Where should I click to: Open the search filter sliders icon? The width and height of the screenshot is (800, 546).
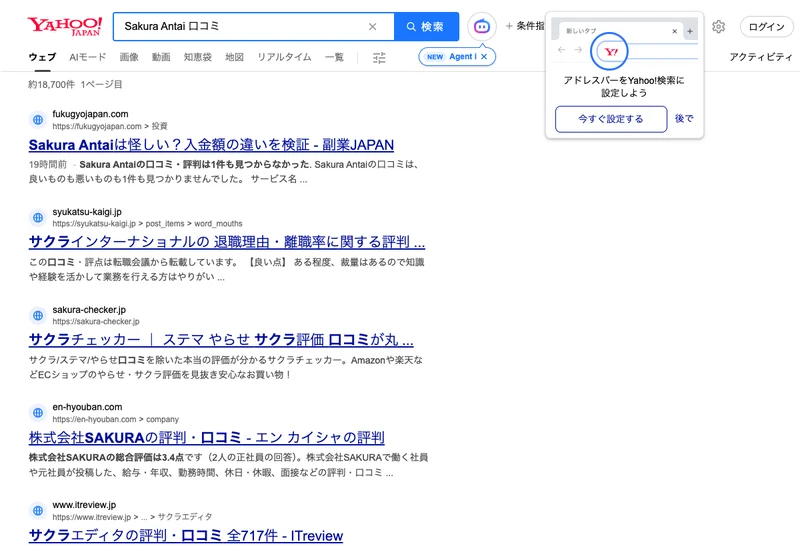coord(379,58)
